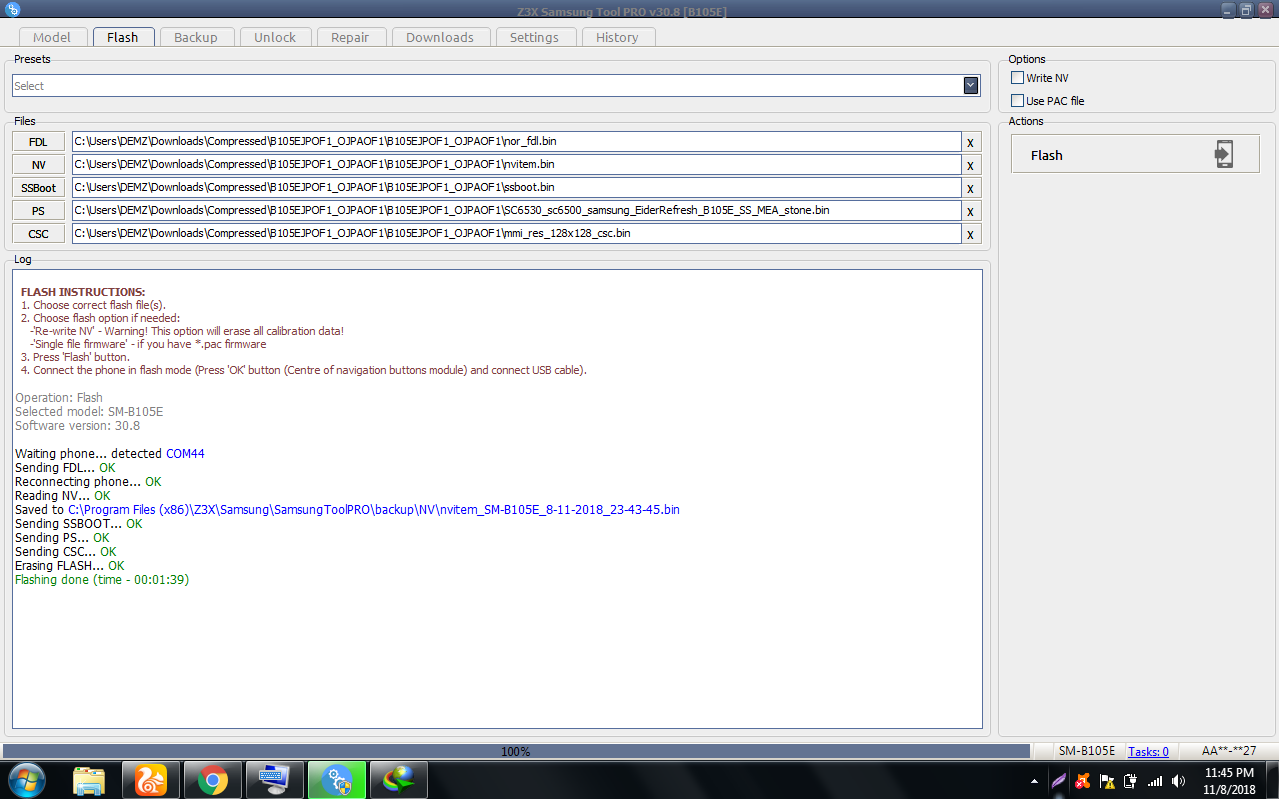Click 'Flashing done (time - 00:01:39)' log line
The width and height of the screenshot is (1279, 799).
point(102,580)
